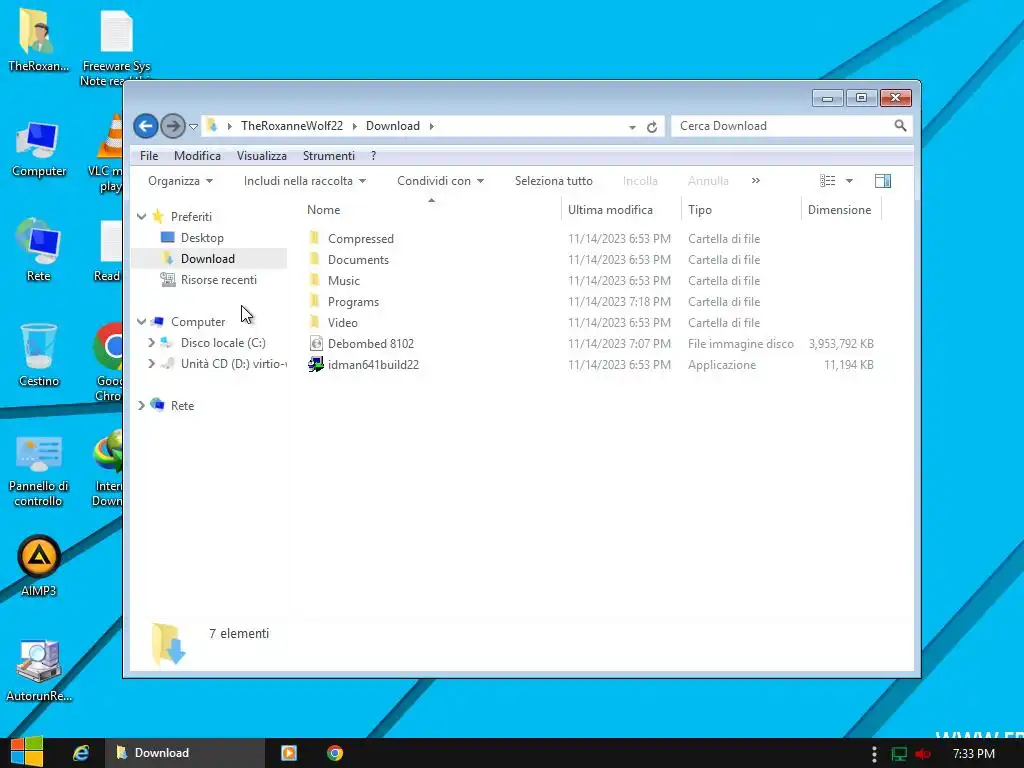Sort by the Nome column header
1024x768 pixels.
(323, 210)
